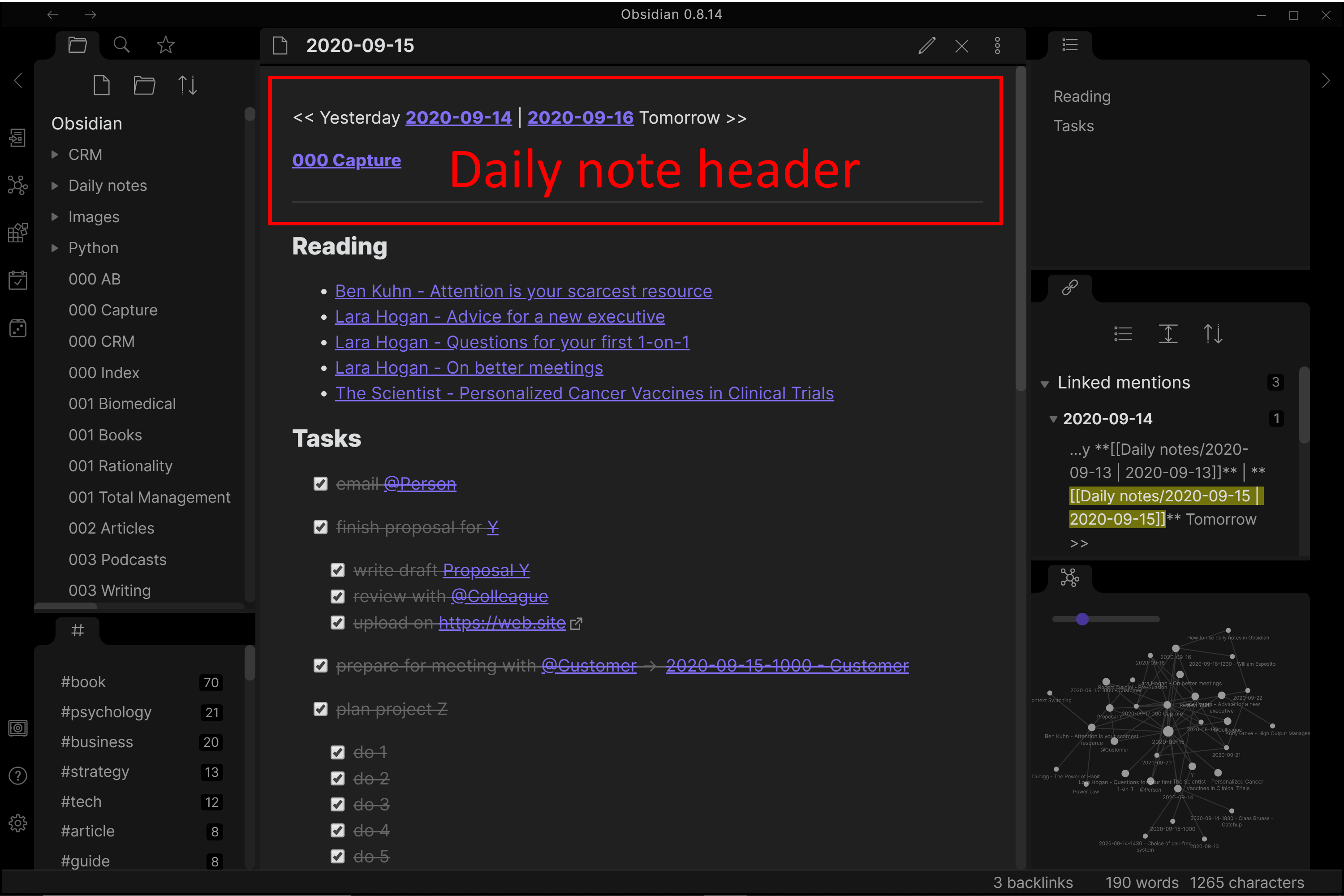Viewport: 1344px width, 896px height.
Task: Open the settings gear icon
Action: coord(18,820)
